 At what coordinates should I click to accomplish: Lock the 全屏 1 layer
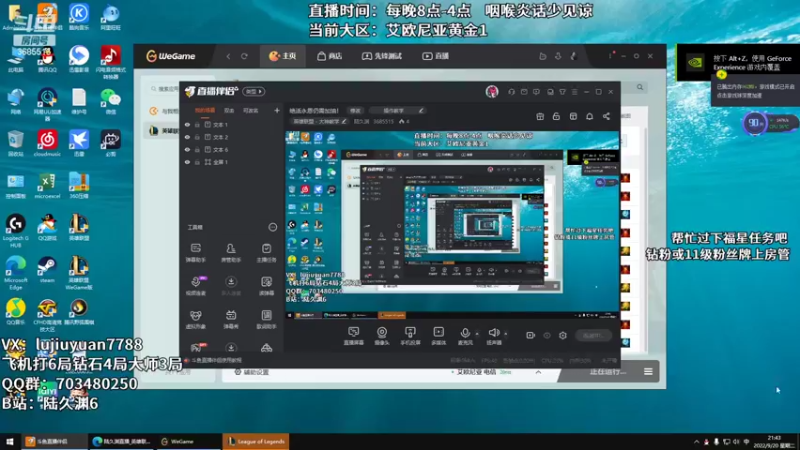197,162
